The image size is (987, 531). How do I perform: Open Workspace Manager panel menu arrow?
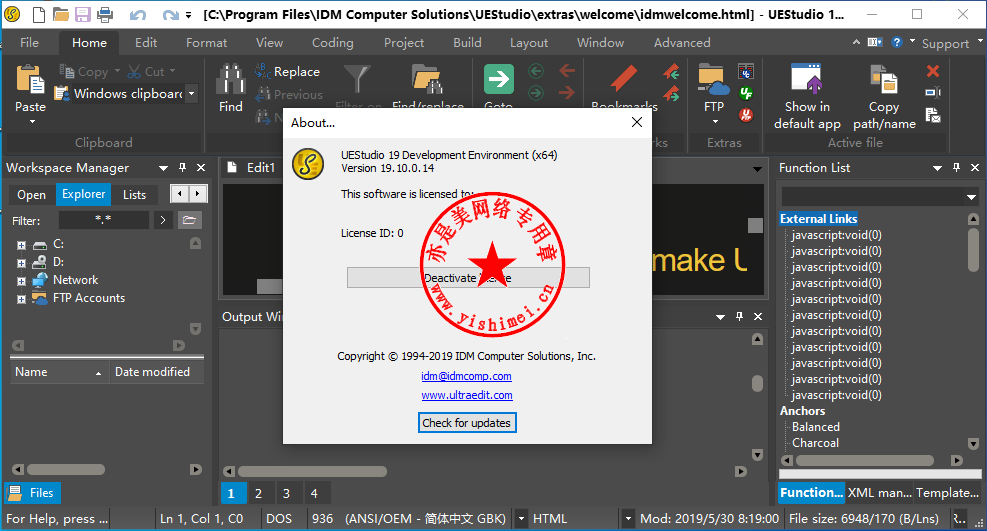pos(164,168)
